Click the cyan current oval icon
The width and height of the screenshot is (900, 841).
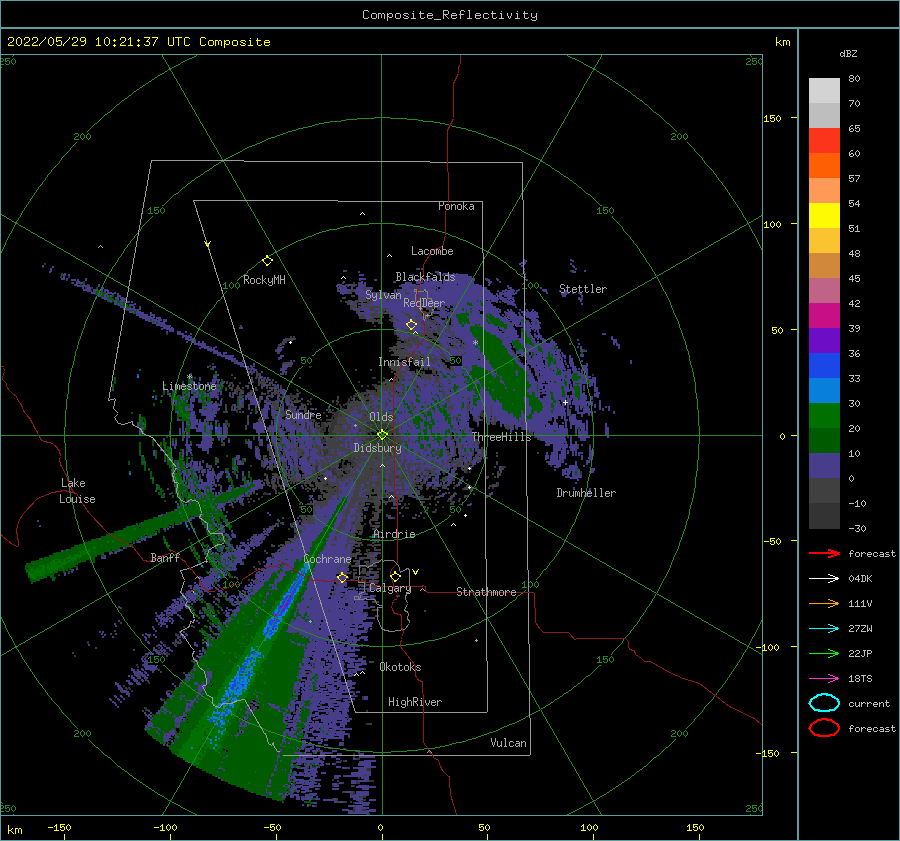tap(824, 703)
